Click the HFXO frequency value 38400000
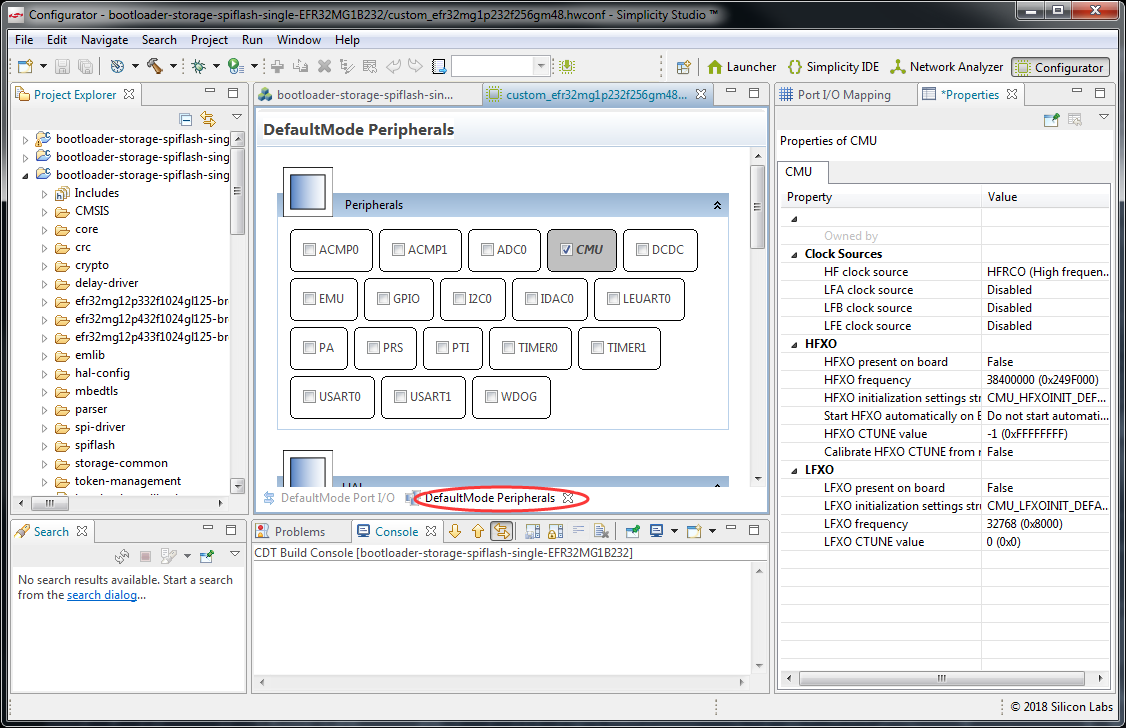Image resolution: width=1126 pixels, height=728 pixels. pos(1042,380)
